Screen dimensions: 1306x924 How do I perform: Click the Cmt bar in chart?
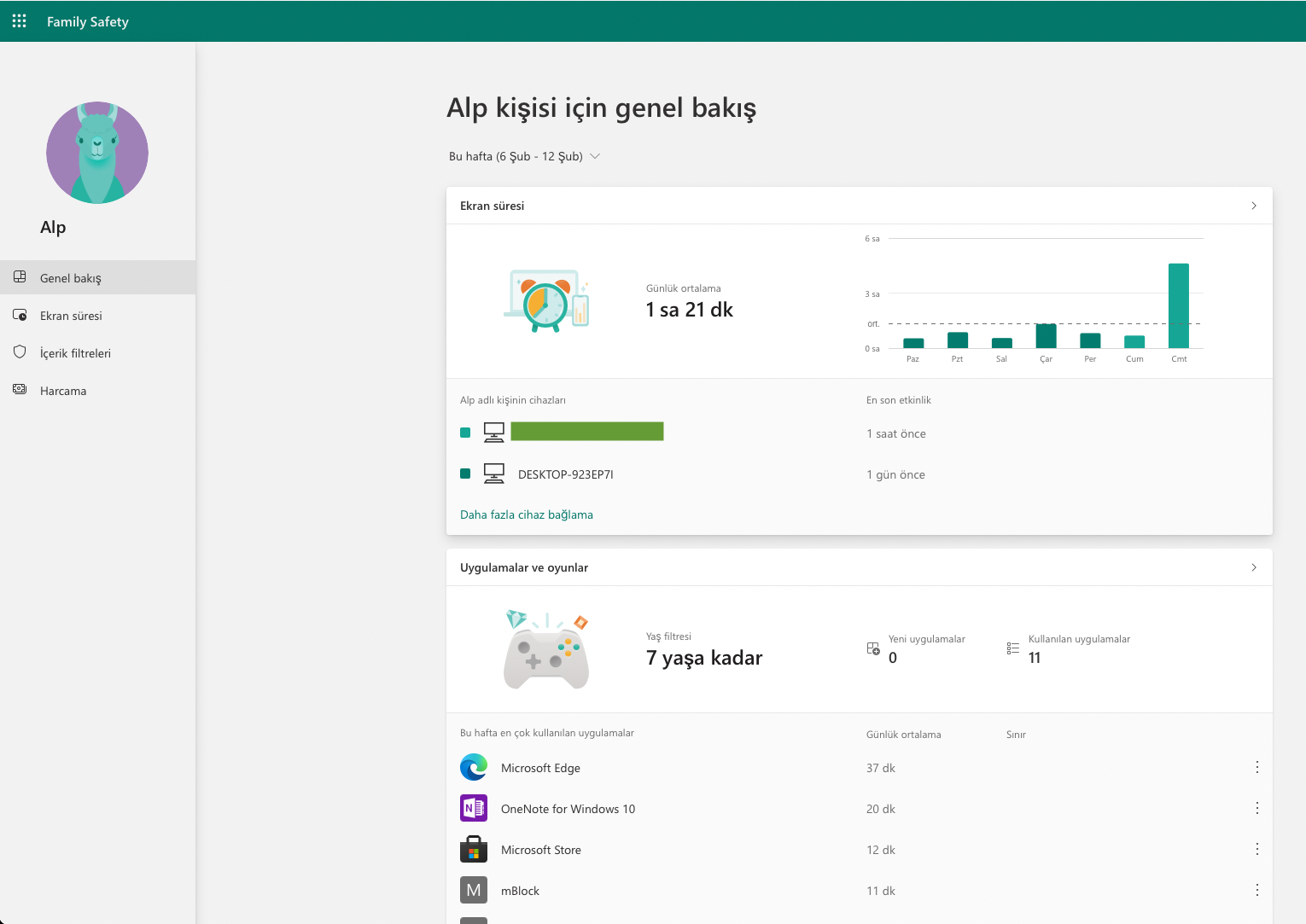point(1178,305)
